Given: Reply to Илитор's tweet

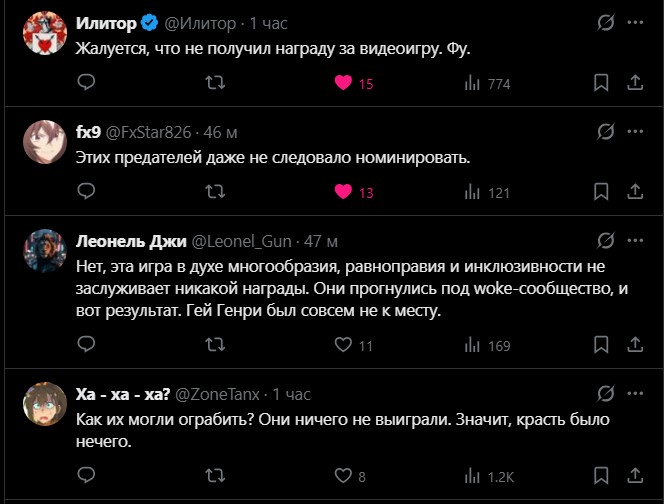Looking at the screenshot, I should 86,84.
